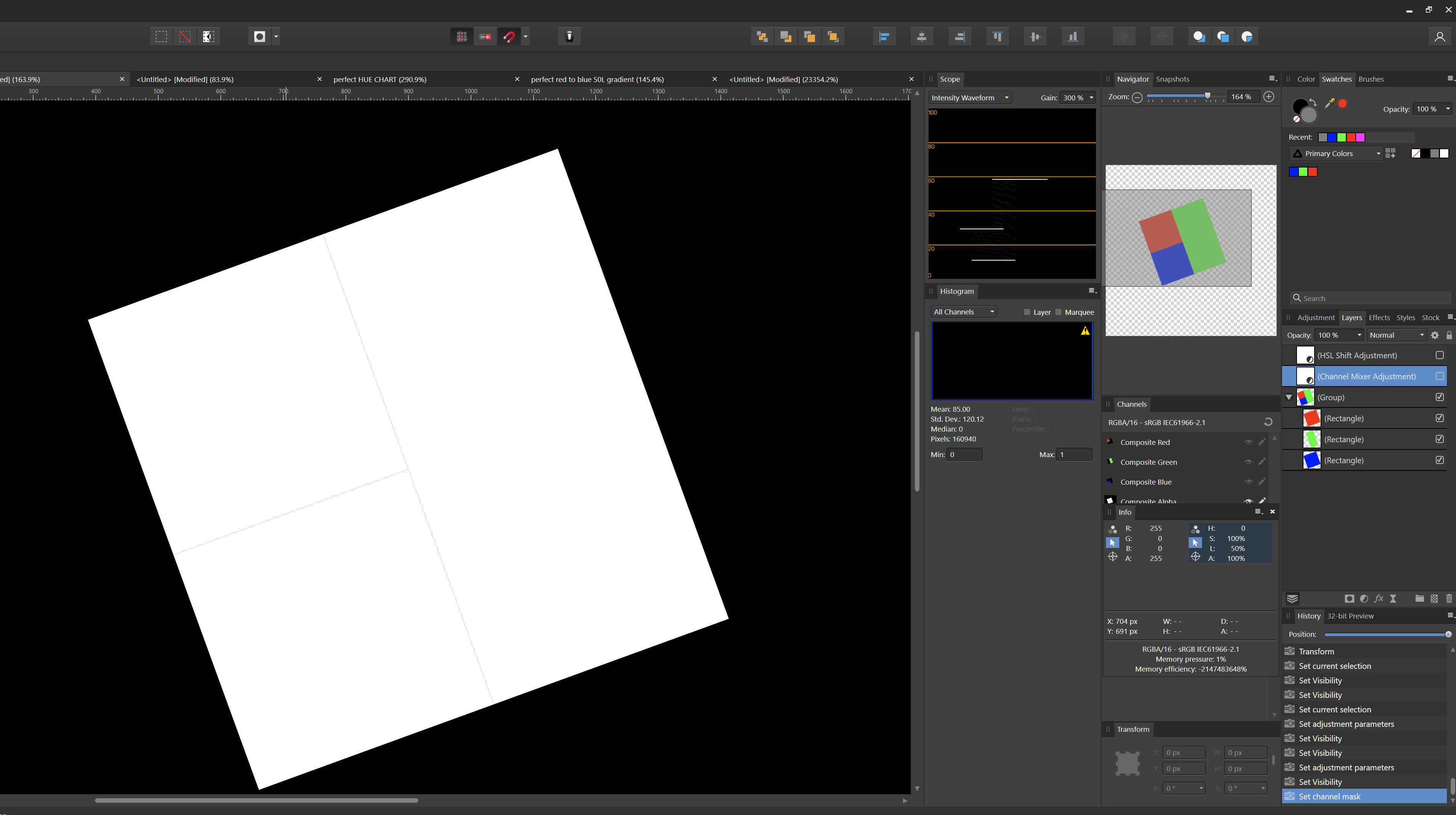The image size is (1456, 815).
Task: Enable the HSL Shift Adjustment layer checkbox
Action: coord(1440,355)
